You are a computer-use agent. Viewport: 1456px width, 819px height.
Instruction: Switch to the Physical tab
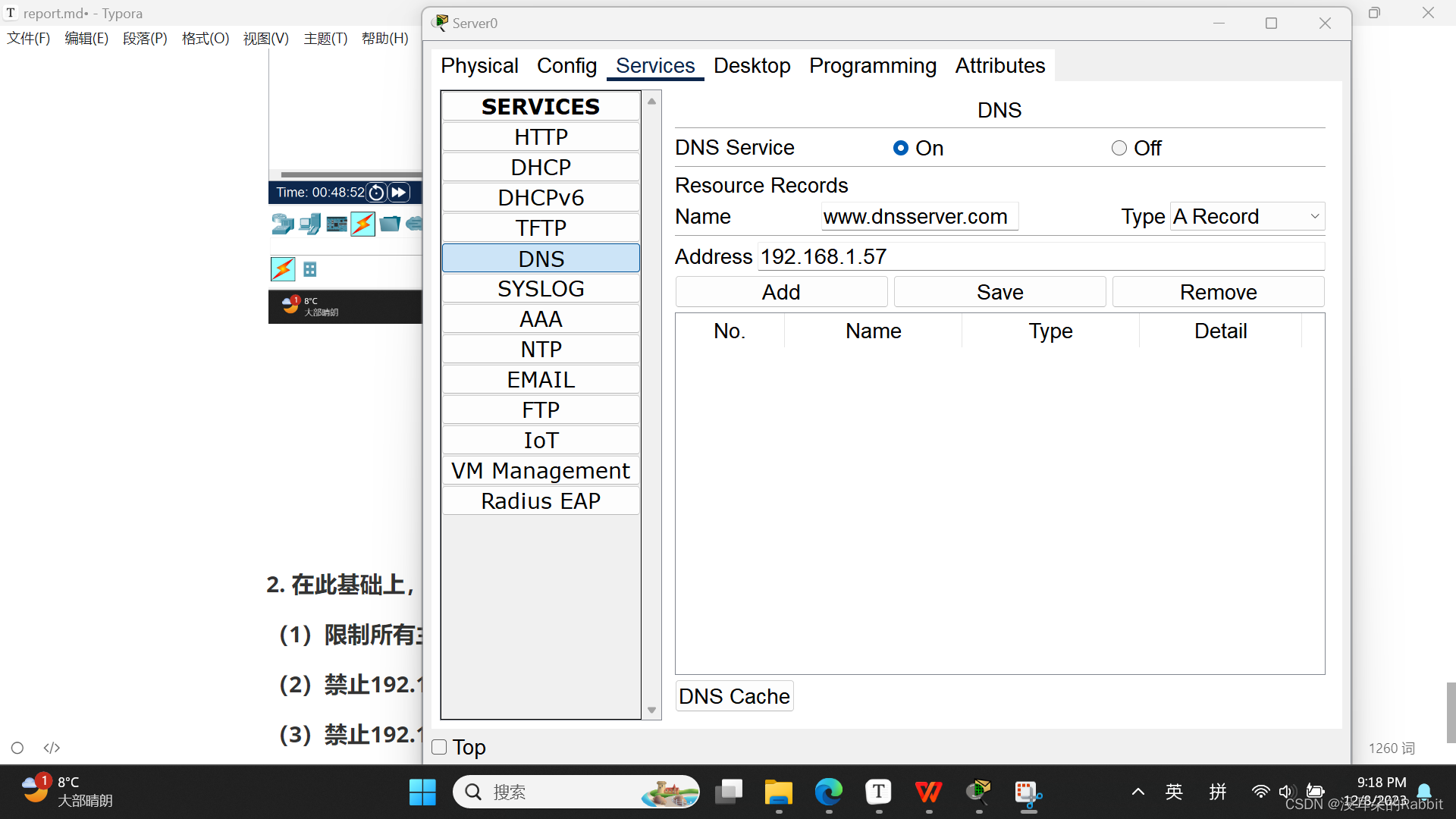(479, 65)
